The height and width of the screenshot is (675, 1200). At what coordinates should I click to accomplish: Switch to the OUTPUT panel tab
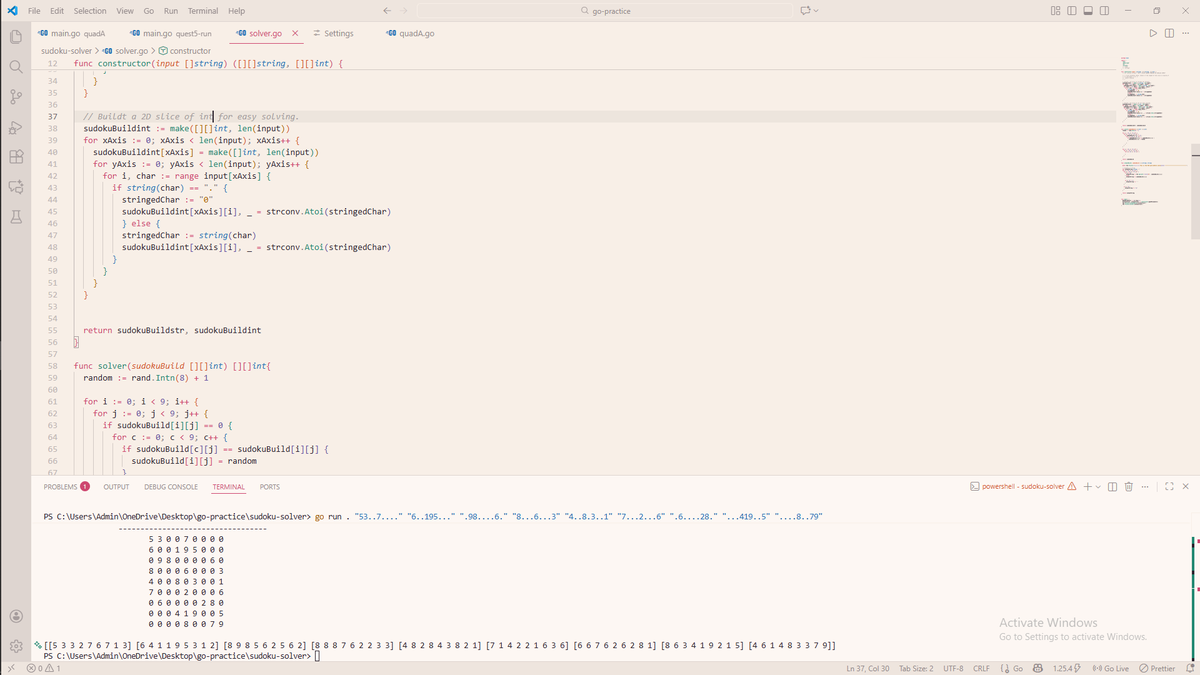(x=116, y=487)
